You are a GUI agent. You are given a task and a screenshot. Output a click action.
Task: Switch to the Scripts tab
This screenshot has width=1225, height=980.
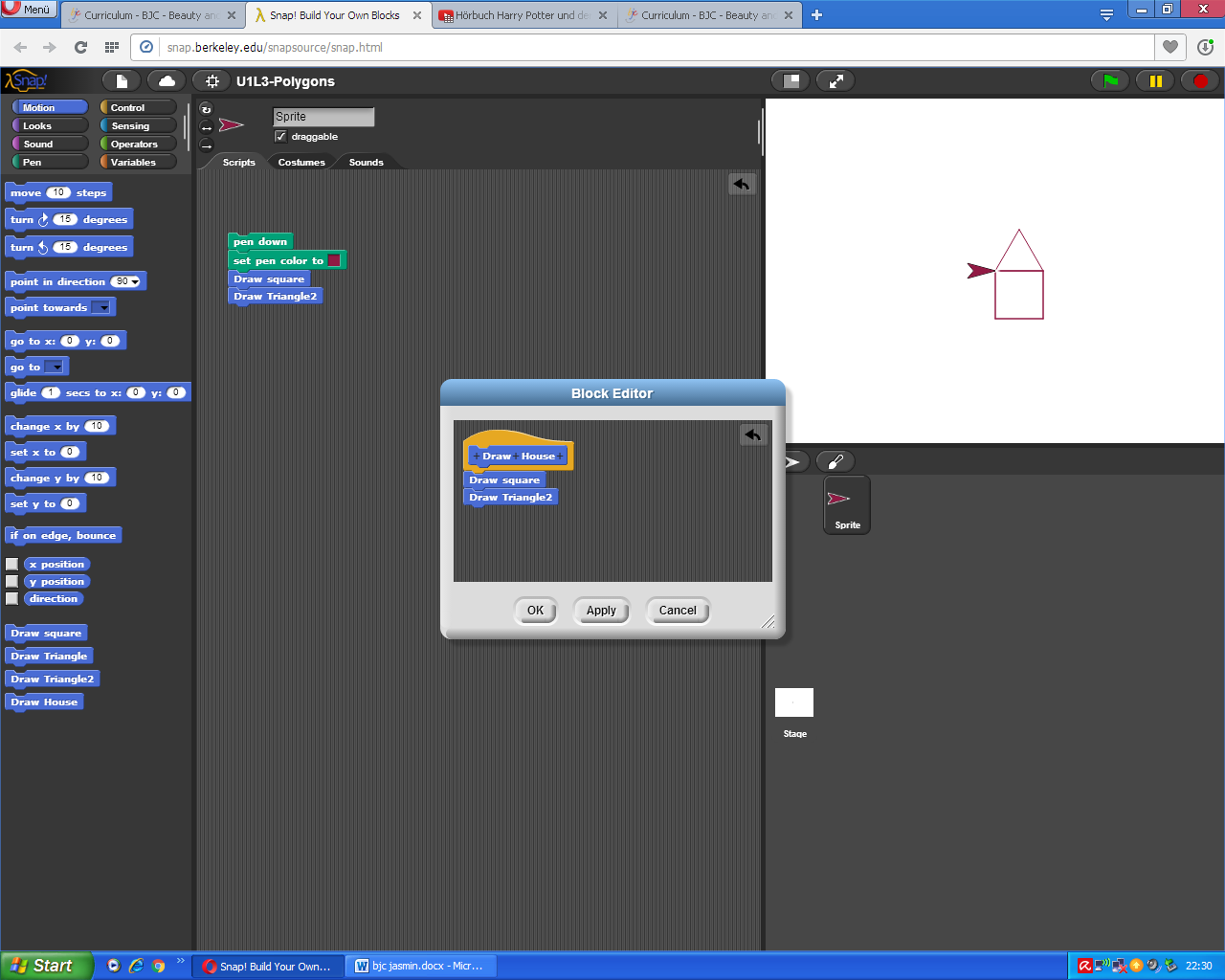click(238, 162)
